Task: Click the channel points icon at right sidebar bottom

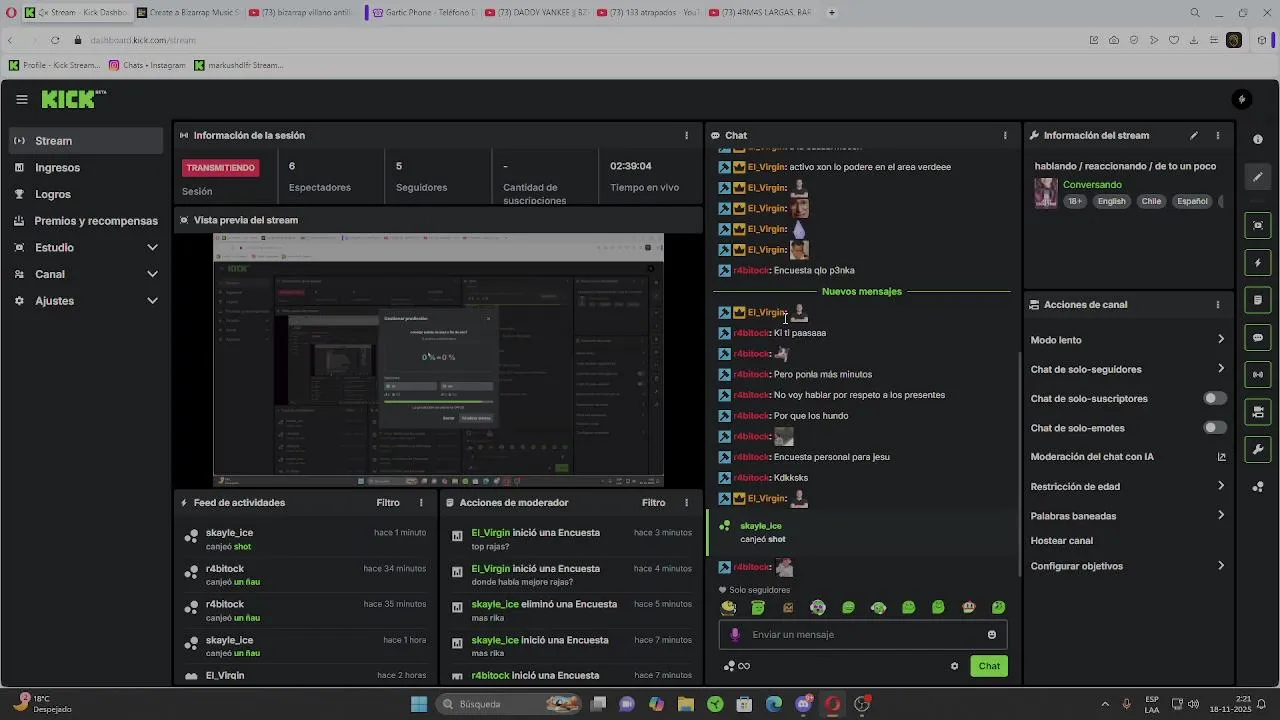Action: pyautogui.click(x=1258, y=487)
